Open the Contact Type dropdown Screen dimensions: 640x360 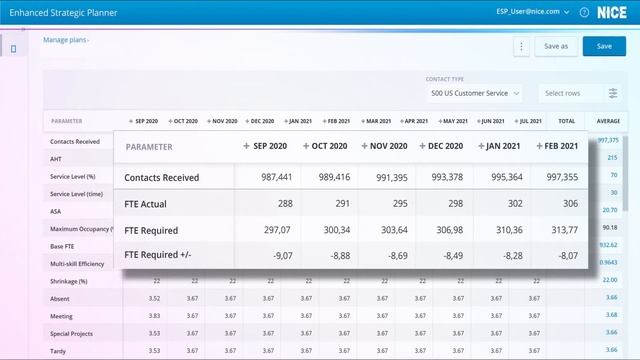click(x=475, y=93)
